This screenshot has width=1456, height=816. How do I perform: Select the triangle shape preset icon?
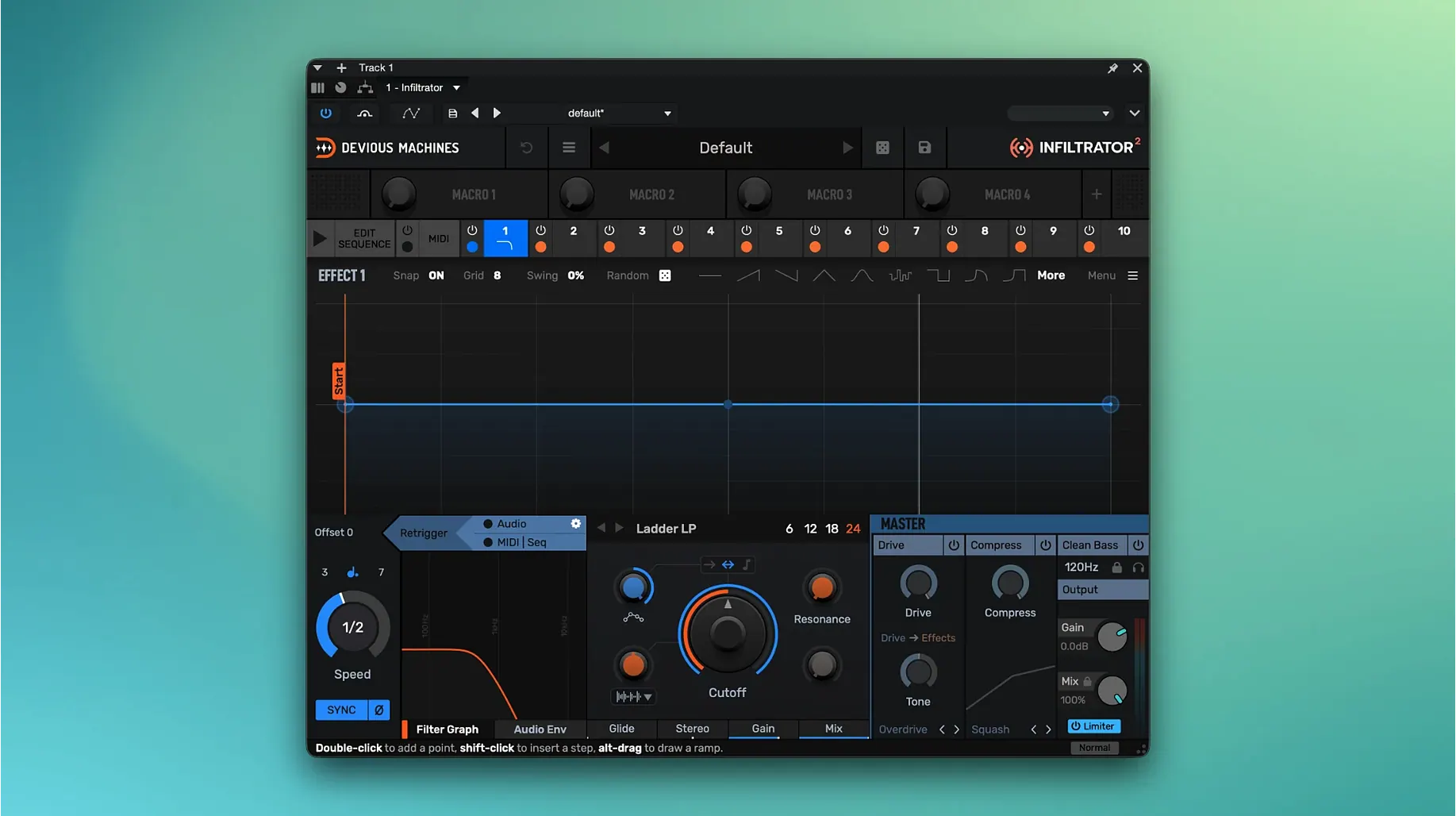coord(824,275)
